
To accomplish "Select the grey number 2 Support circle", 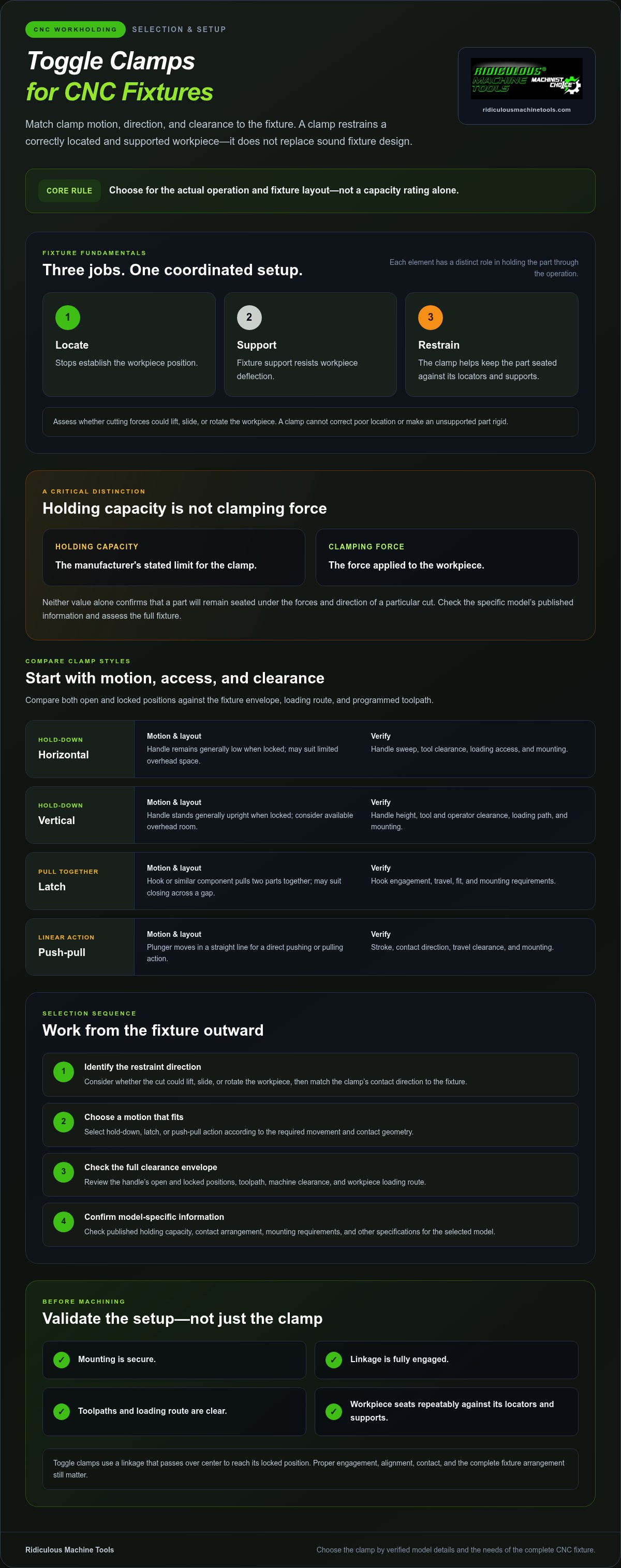I will point(249,317).
